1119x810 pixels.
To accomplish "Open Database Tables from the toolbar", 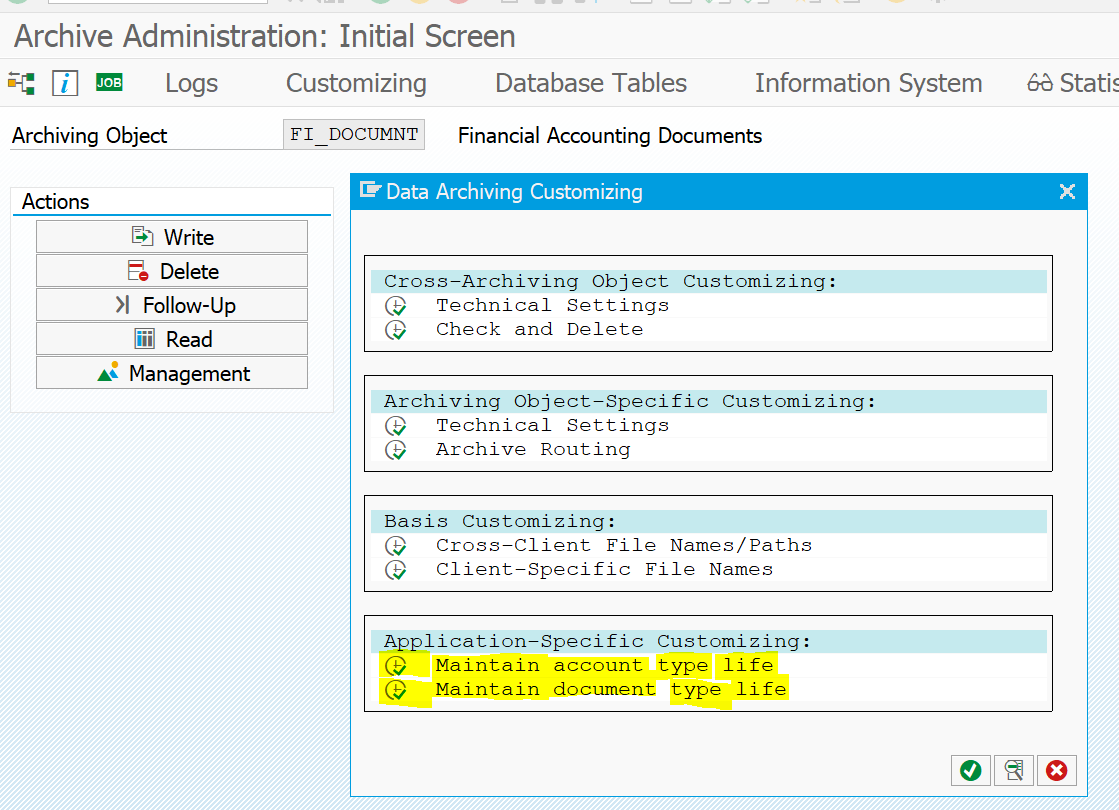I will (591, 83).
